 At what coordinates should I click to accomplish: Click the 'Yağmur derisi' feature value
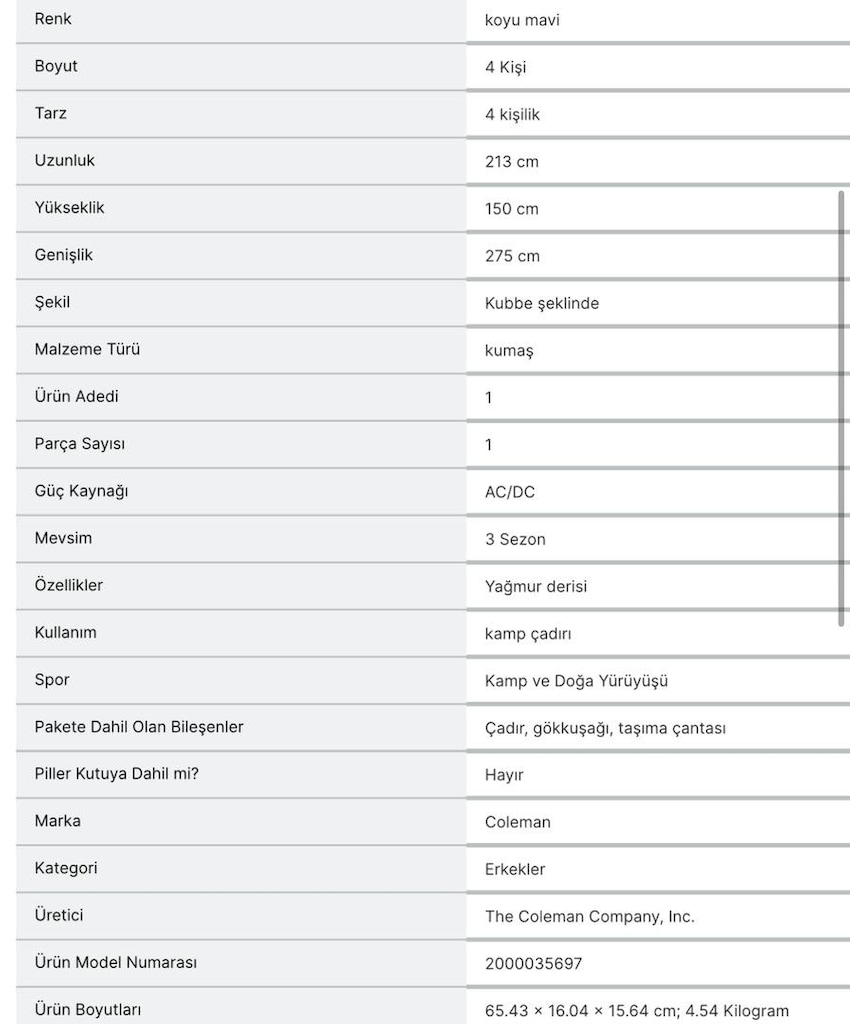pyautogui.click(x=535, y=586)
